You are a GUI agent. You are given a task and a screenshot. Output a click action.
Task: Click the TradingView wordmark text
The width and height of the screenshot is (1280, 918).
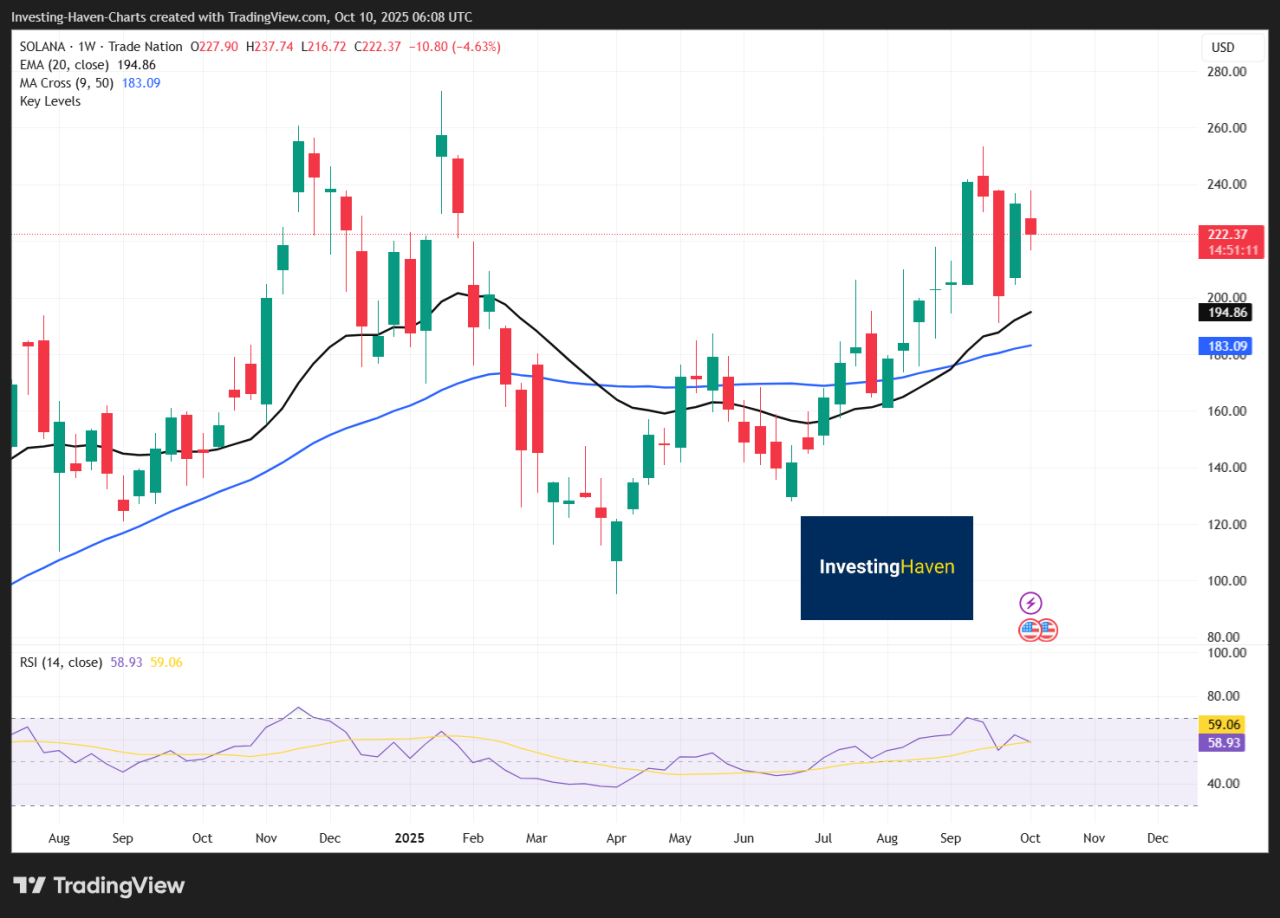coord(118,885)
